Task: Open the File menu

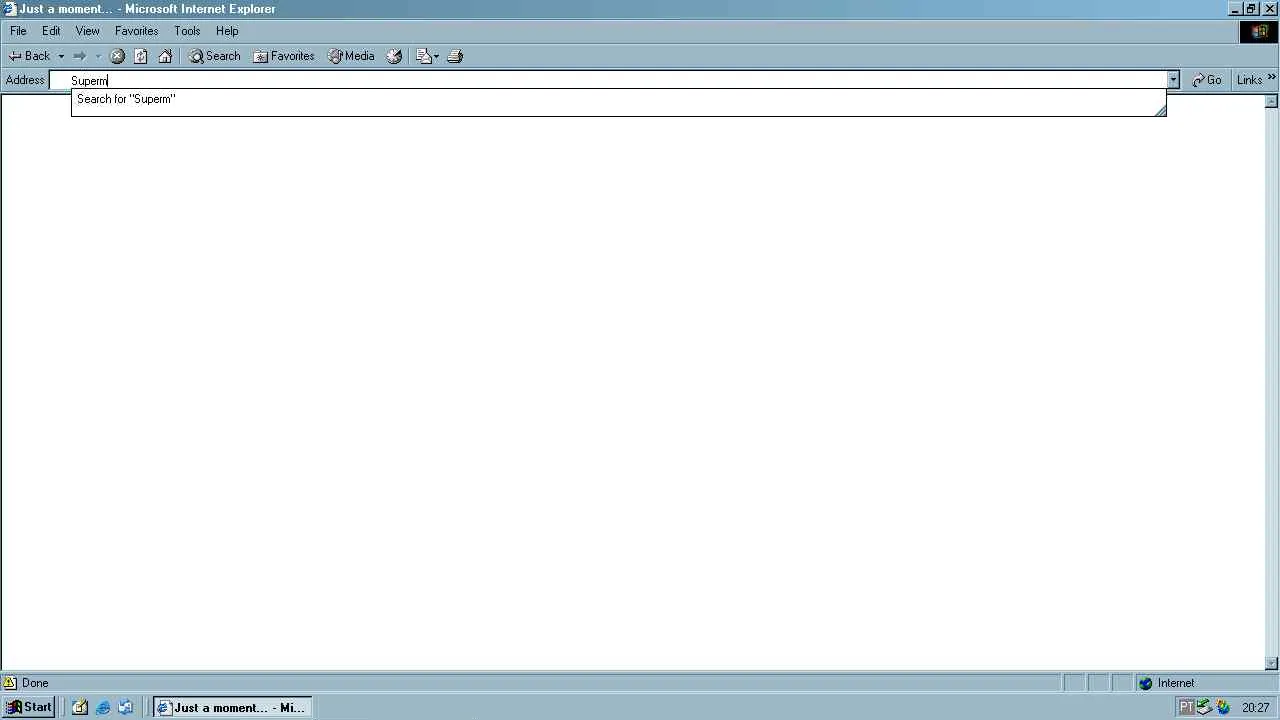Action: (x=18, y=31)
